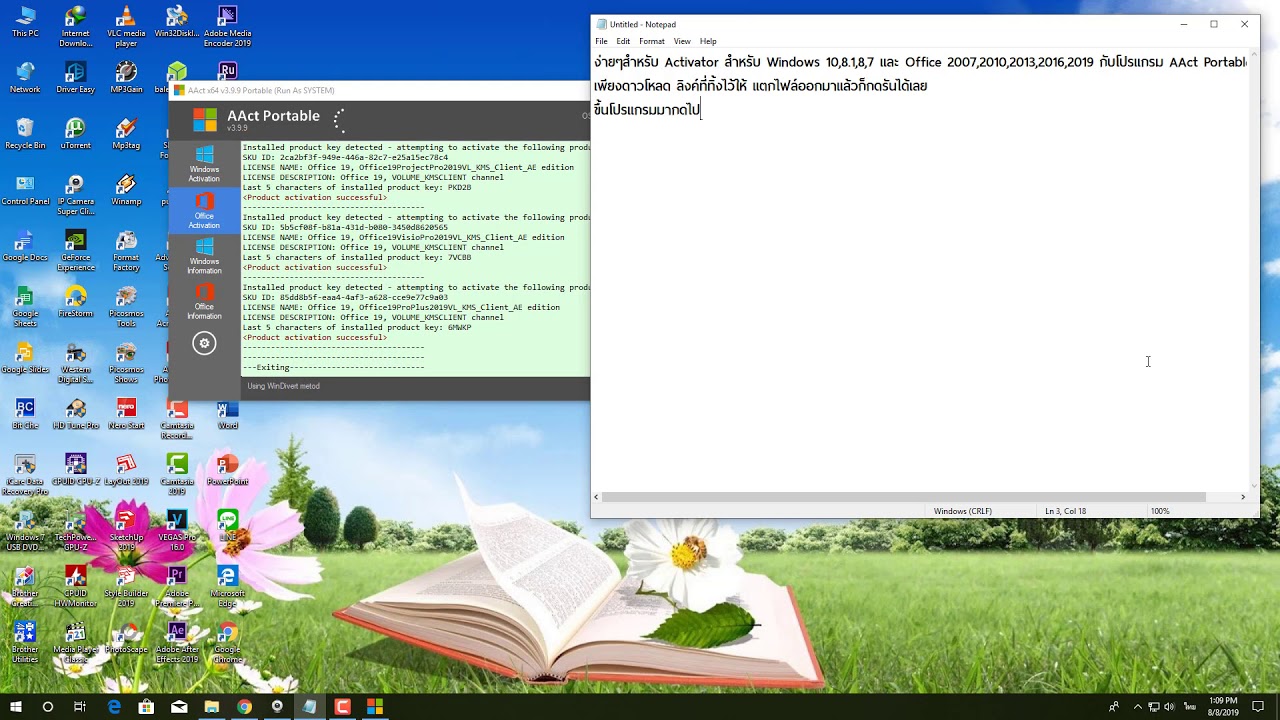The width and height of the screenshot is (1280, 720).
Task: Select Office Activation in AAct sidebar
Action: [x=204, y=211]
